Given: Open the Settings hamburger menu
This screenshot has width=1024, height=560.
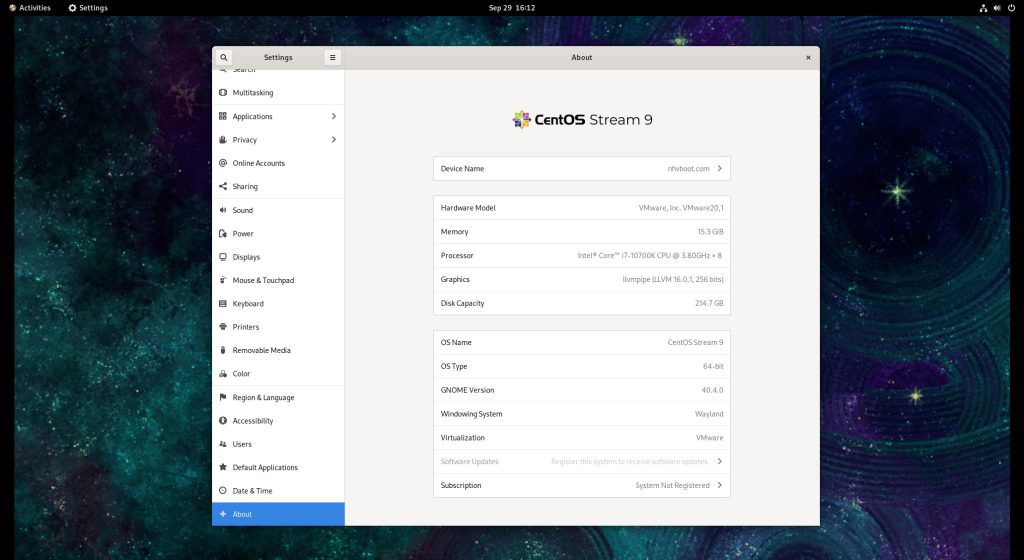Looking at the screenshot, I should click(x=332, y=57).
